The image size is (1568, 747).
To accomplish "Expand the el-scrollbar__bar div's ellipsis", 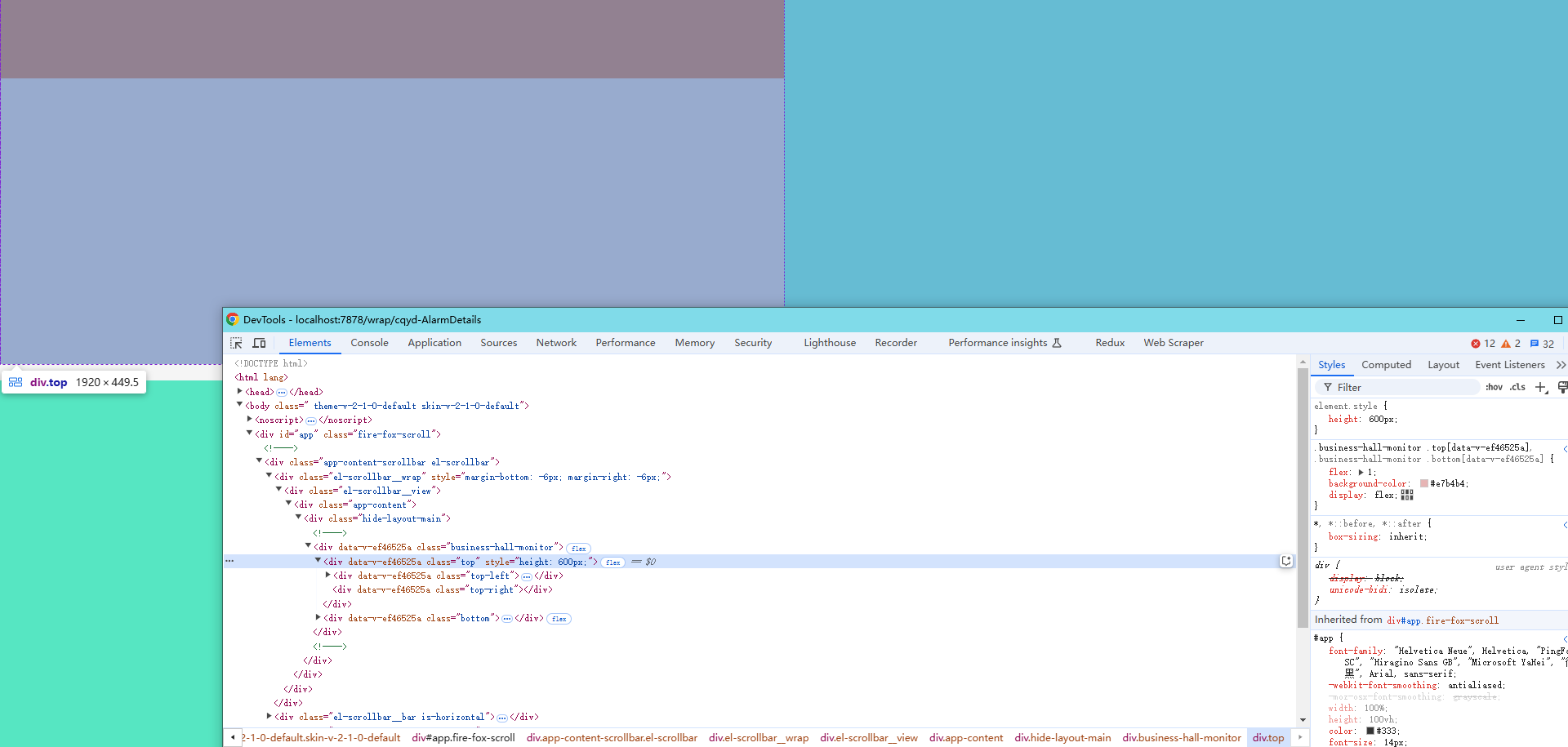I will (x=502, y=718).
